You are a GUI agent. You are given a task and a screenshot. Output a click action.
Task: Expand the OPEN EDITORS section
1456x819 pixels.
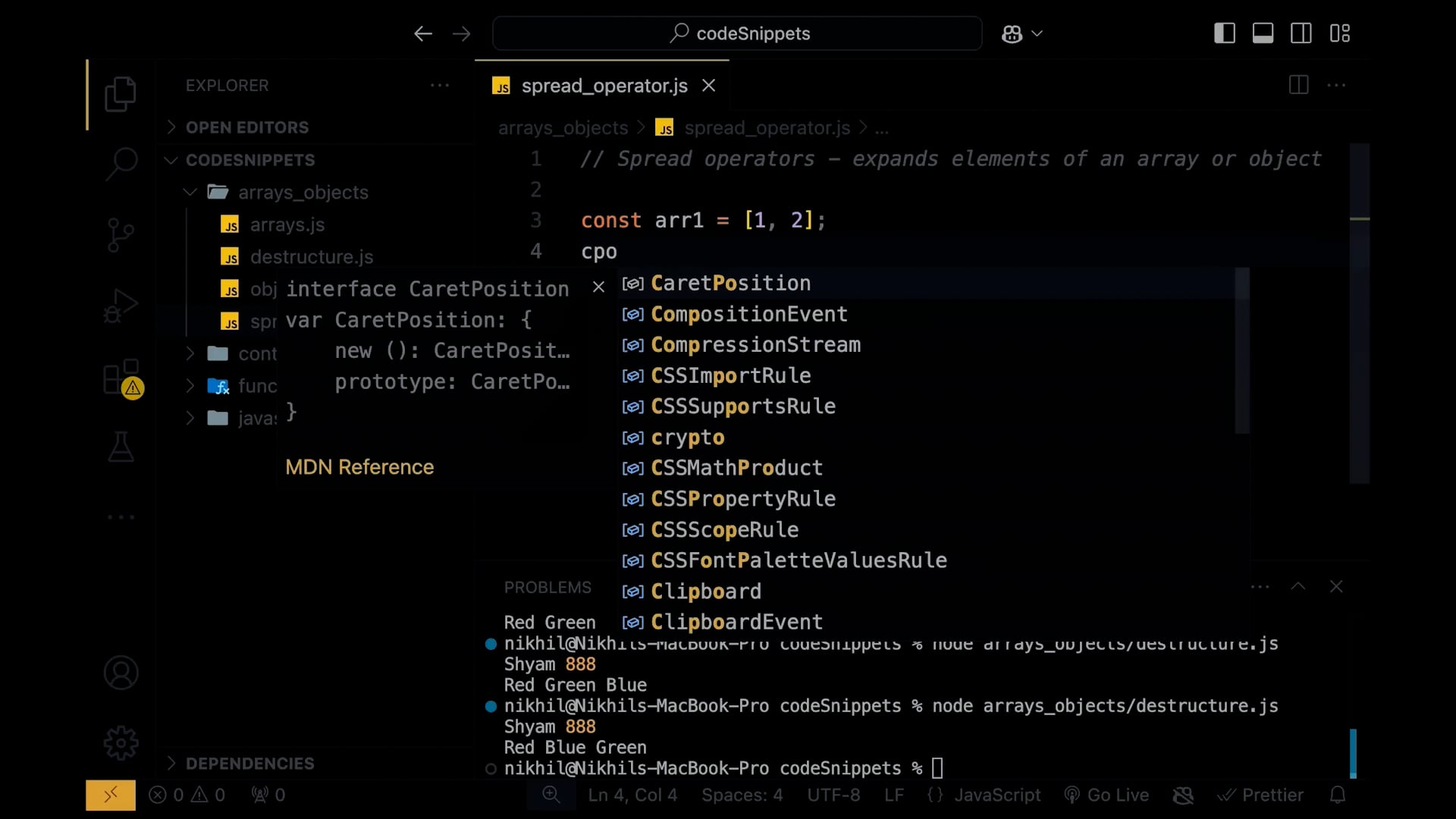point(247,127)
